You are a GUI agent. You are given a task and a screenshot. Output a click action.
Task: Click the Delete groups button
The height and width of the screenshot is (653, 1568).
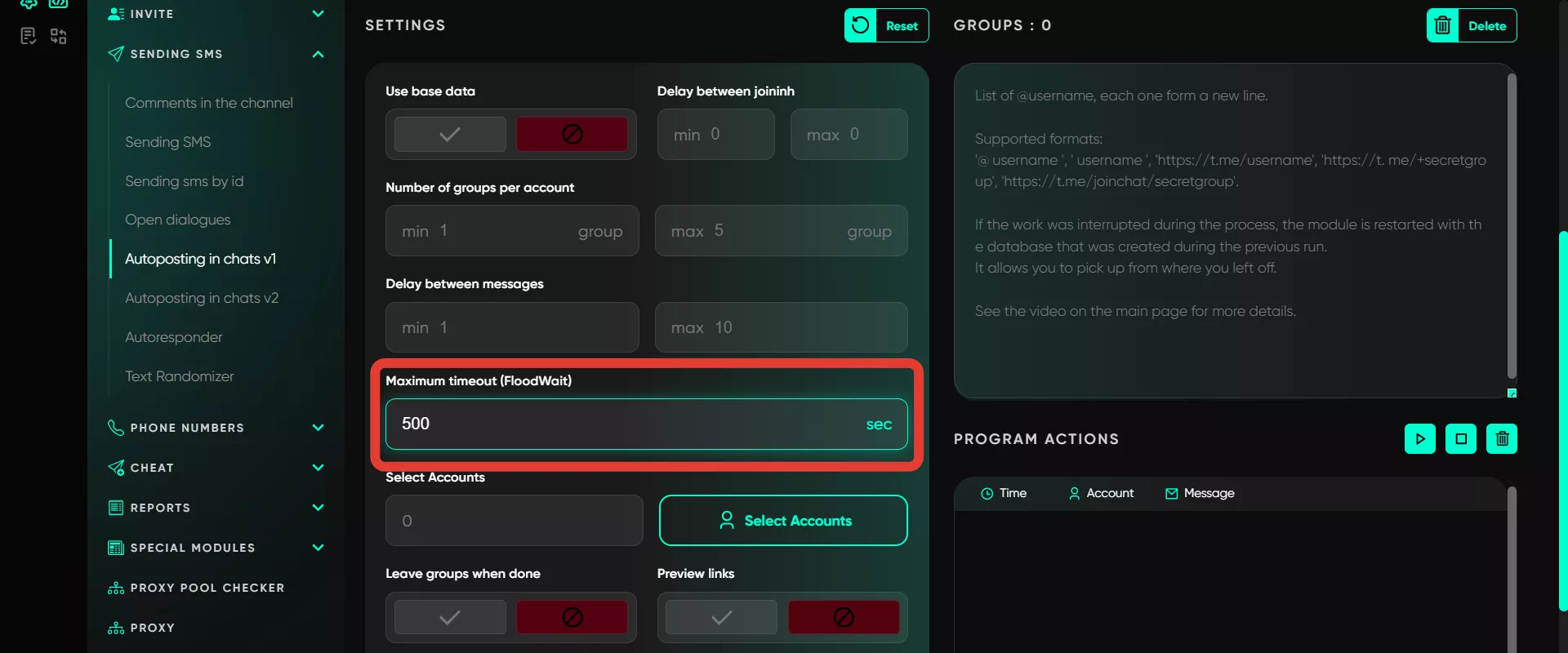click(1472, 25)
